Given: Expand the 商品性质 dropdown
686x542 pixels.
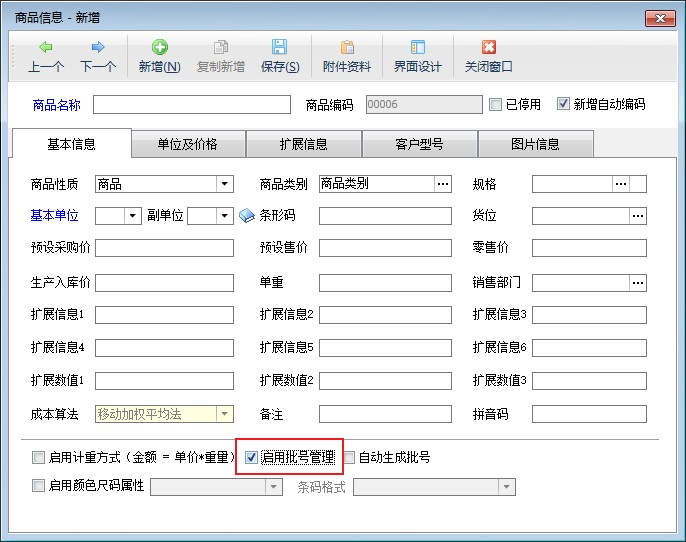Looking at the screenshot, I should tap(225, 184).
